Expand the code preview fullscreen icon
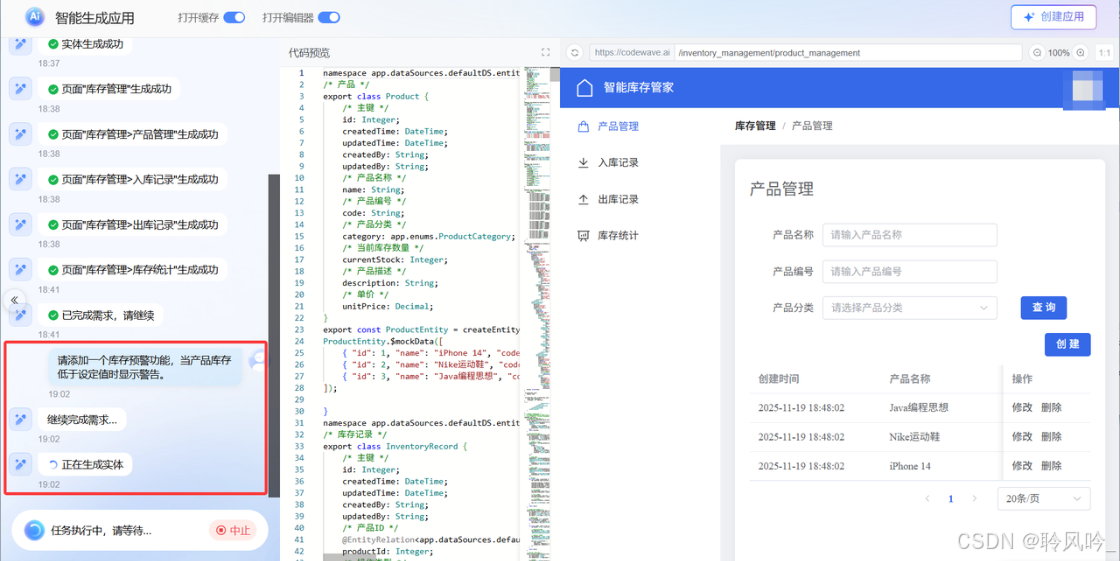The height and width of the screenshot is (561, 1120). click(546, 52)
